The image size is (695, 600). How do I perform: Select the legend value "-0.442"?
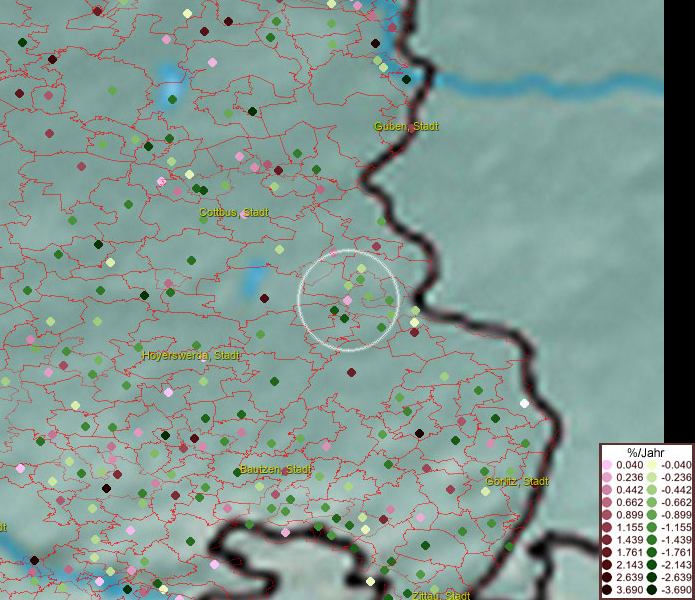(676, 490)
